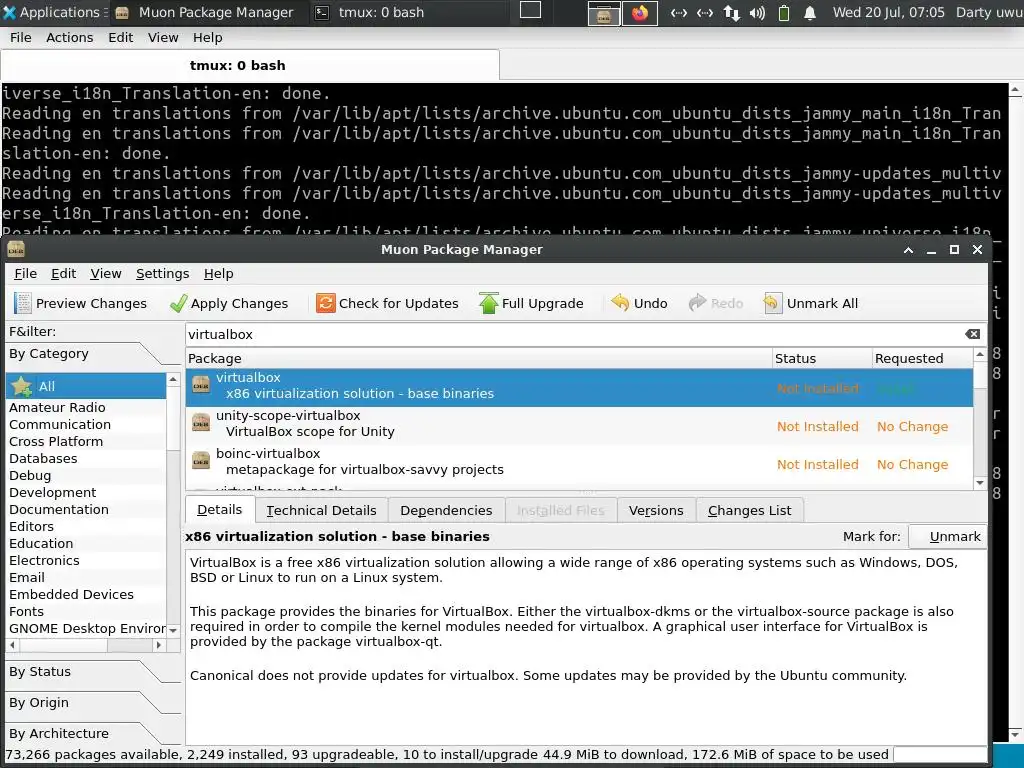This screenshot has height=768, width=1024.
Task: Undo the last marking
Action: (x=639, y=303)
